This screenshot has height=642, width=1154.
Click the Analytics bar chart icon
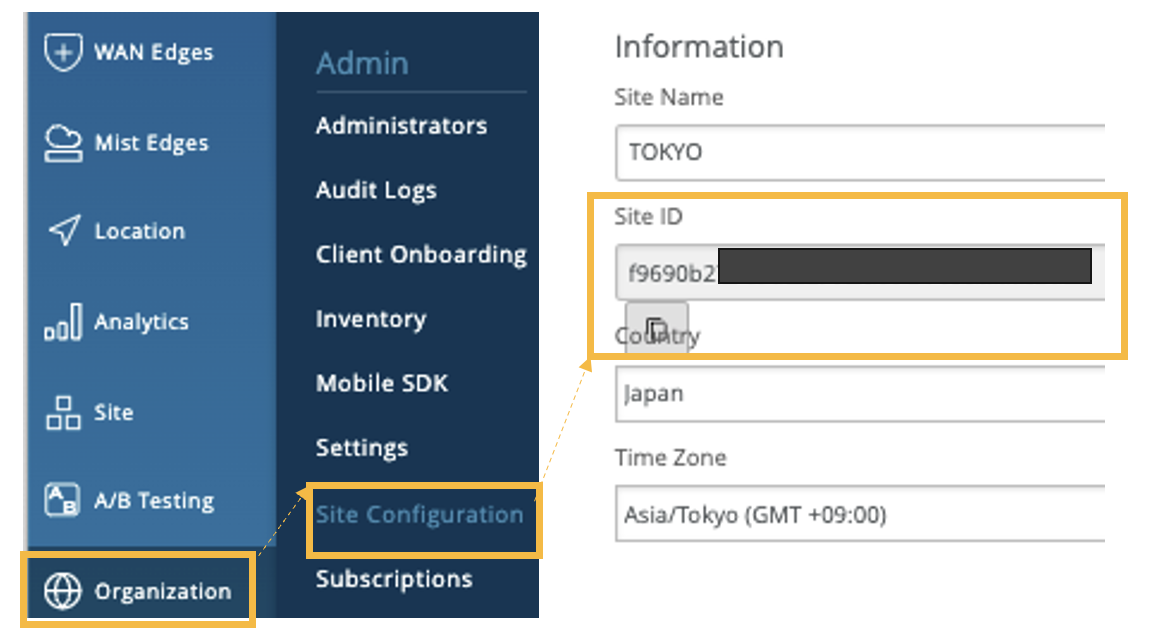pos(63,323)
